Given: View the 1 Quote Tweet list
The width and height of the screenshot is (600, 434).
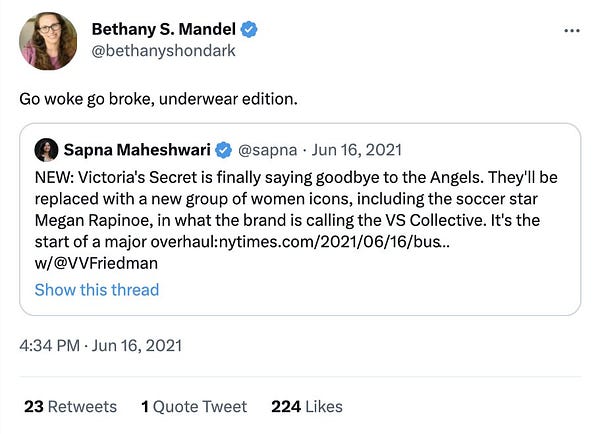Looking at the screenshot, I should 194,406.
